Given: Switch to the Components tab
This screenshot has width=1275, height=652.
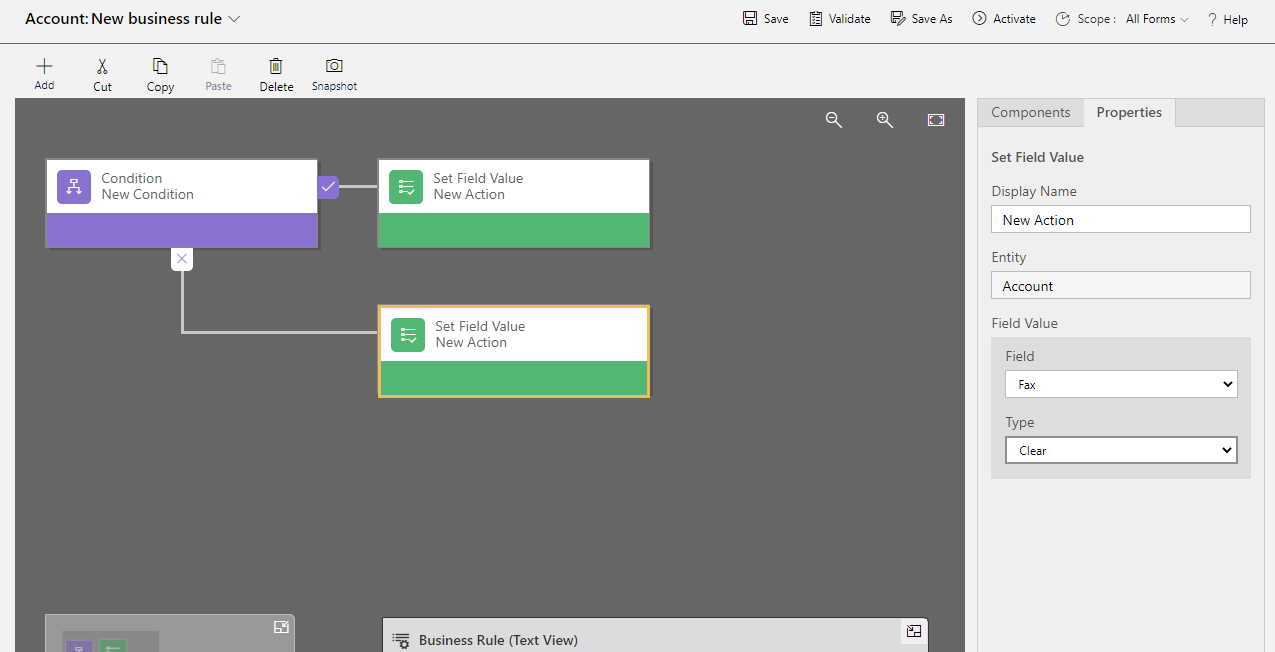Looking at the screenshot, I should click(1030, 112).
